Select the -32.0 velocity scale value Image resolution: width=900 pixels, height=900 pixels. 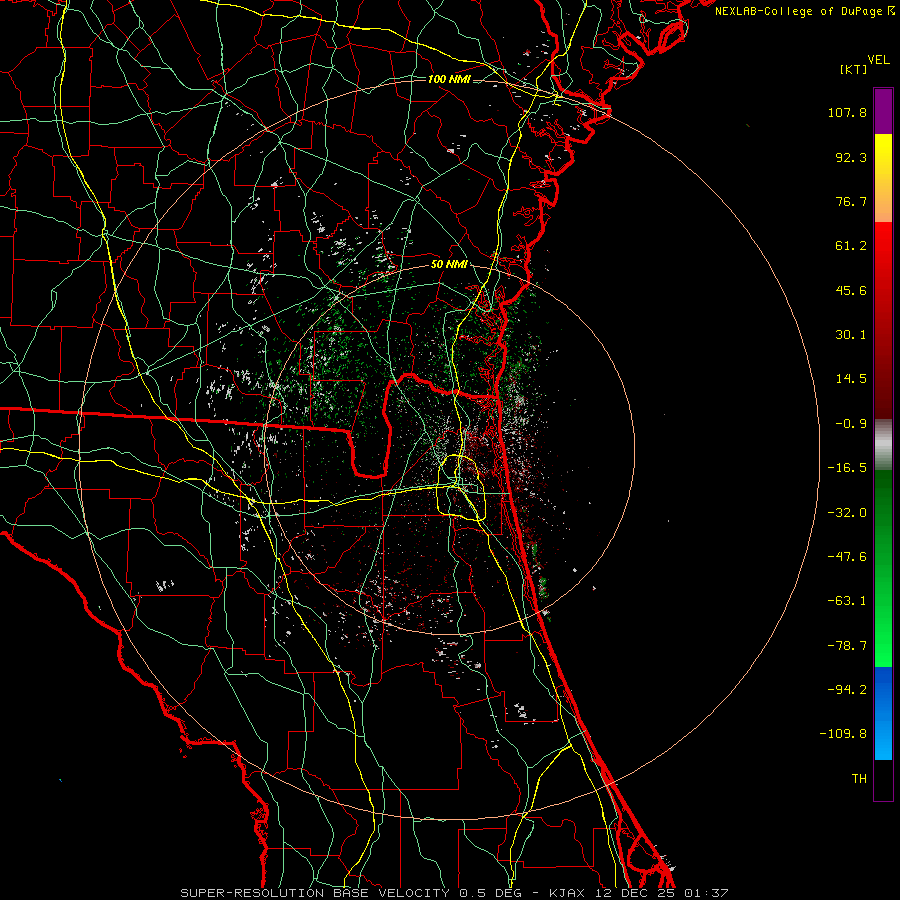[847, 513]
